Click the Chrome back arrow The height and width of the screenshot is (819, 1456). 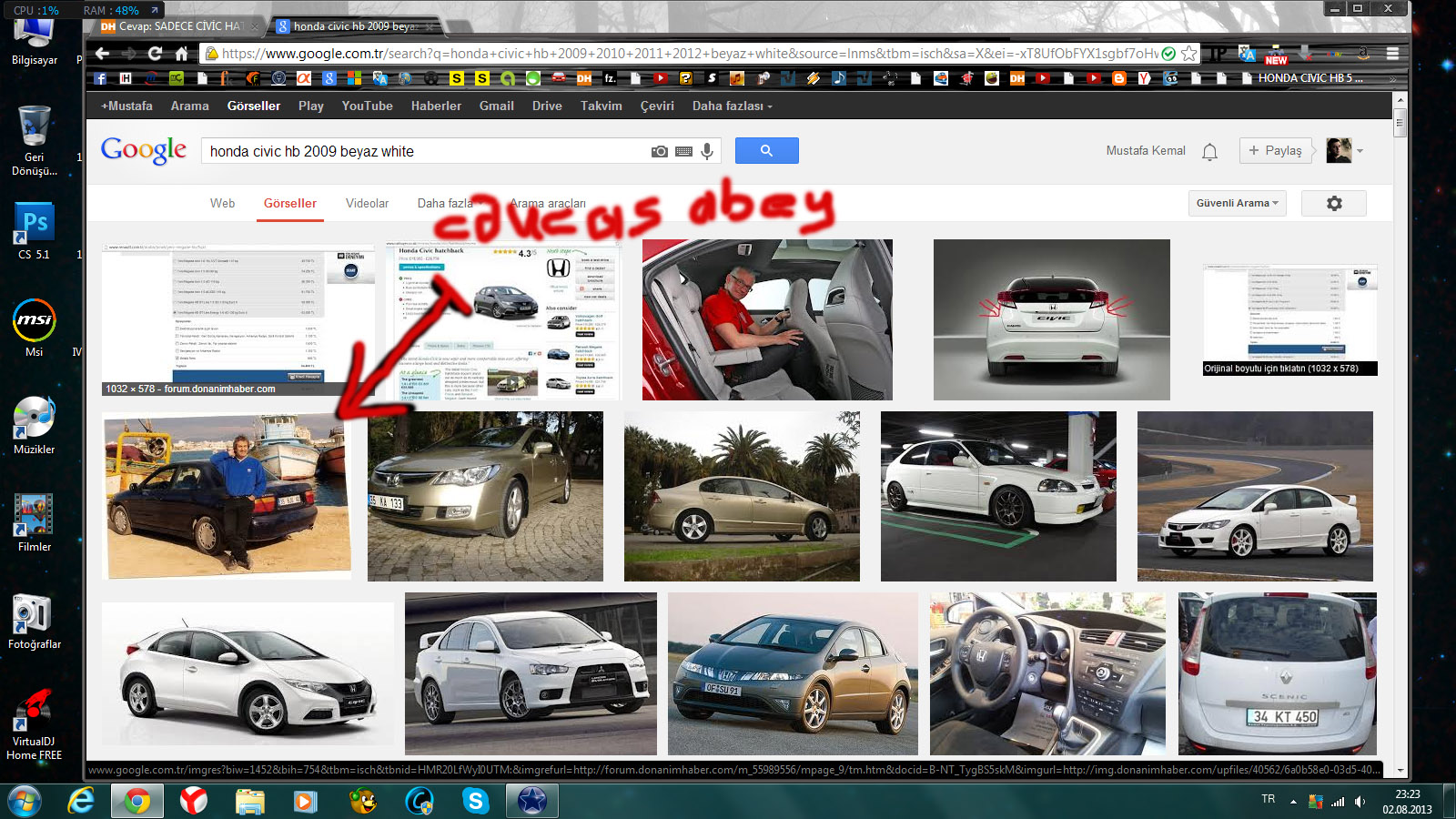[x=102, y=54]
